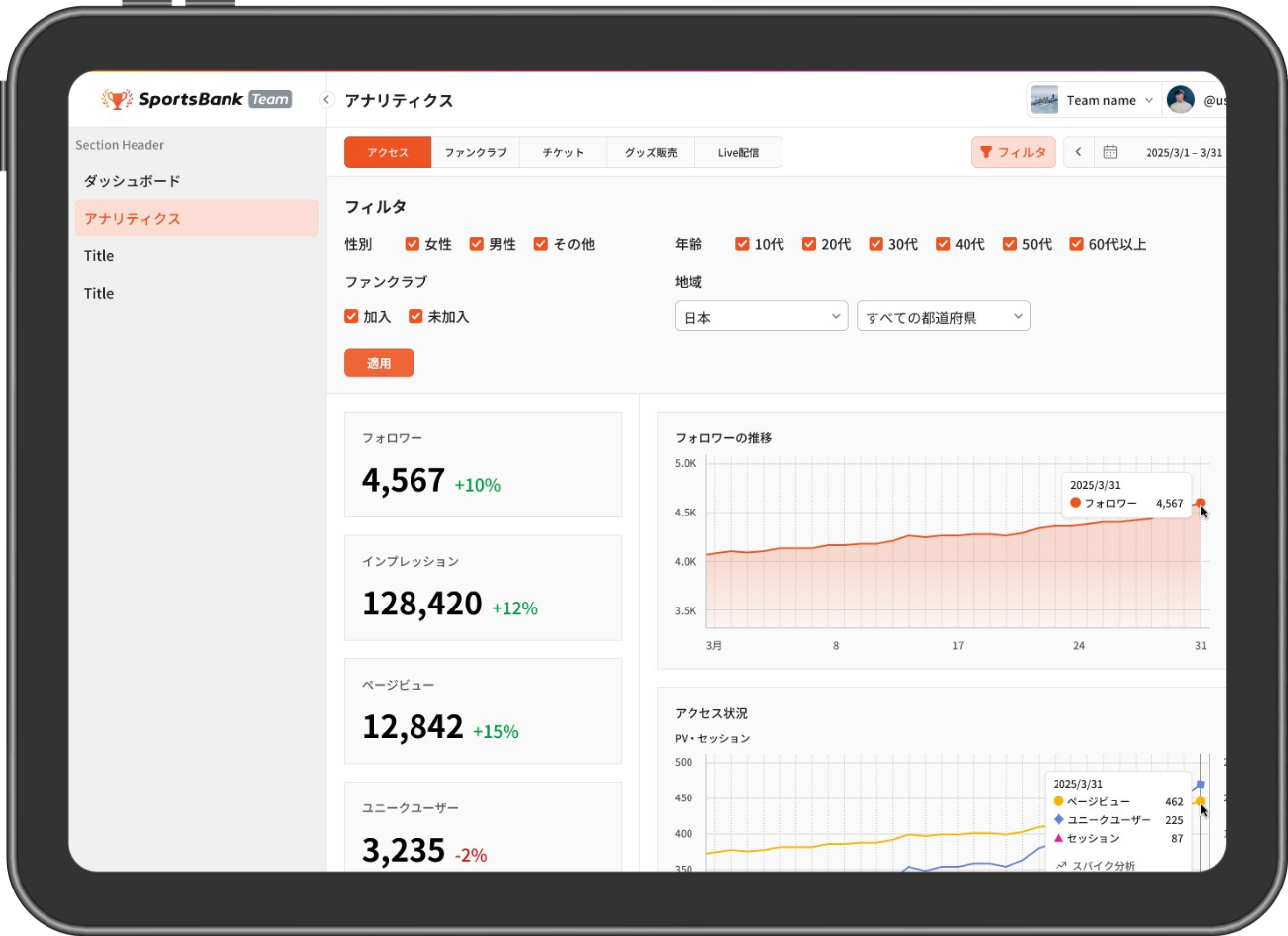Click the spike analysis icon in tooltip

(x=1060, y=866)
